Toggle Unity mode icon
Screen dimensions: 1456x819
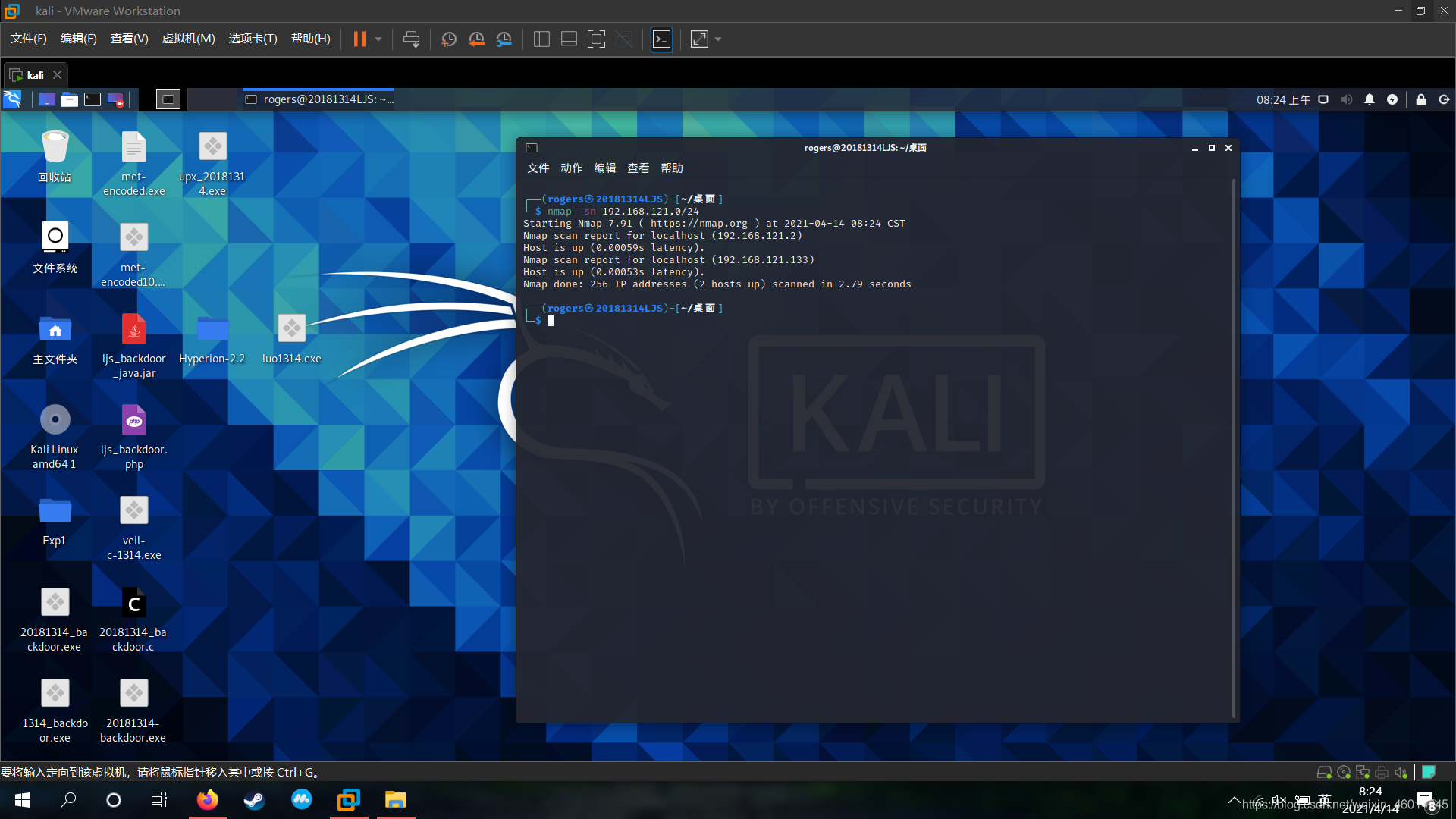click(624, 39)
